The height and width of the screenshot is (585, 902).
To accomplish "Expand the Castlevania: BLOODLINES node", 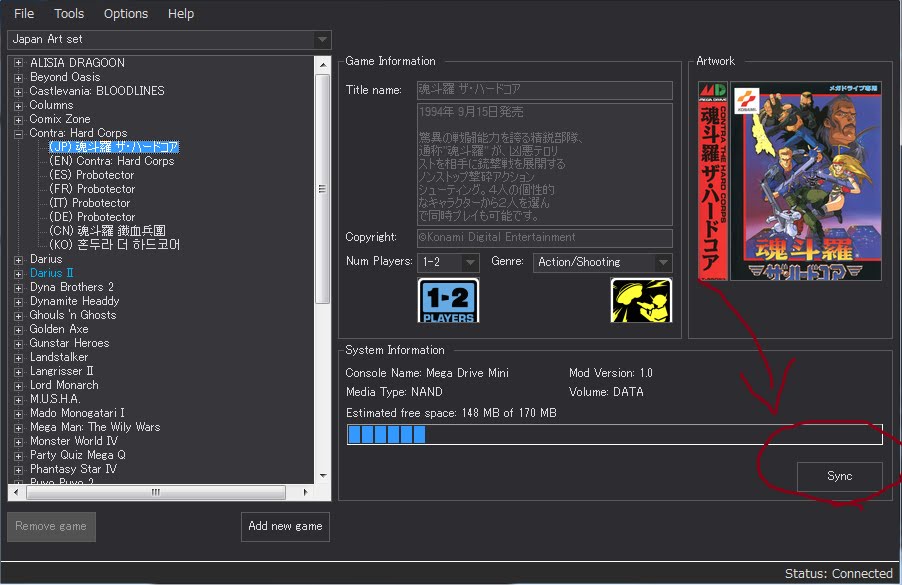I will (x=18, y=91).
